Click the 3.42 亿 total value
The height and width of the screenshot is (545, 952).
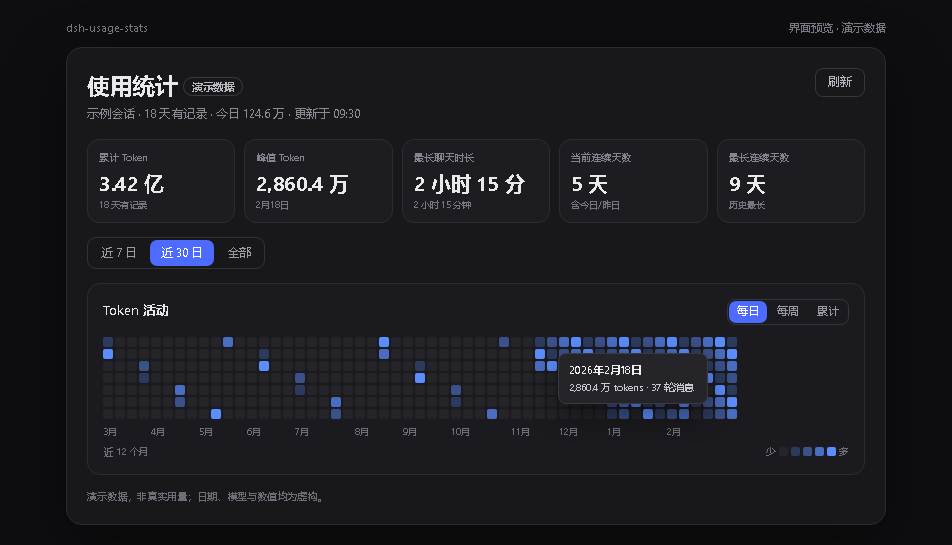[x=132, y=184]
